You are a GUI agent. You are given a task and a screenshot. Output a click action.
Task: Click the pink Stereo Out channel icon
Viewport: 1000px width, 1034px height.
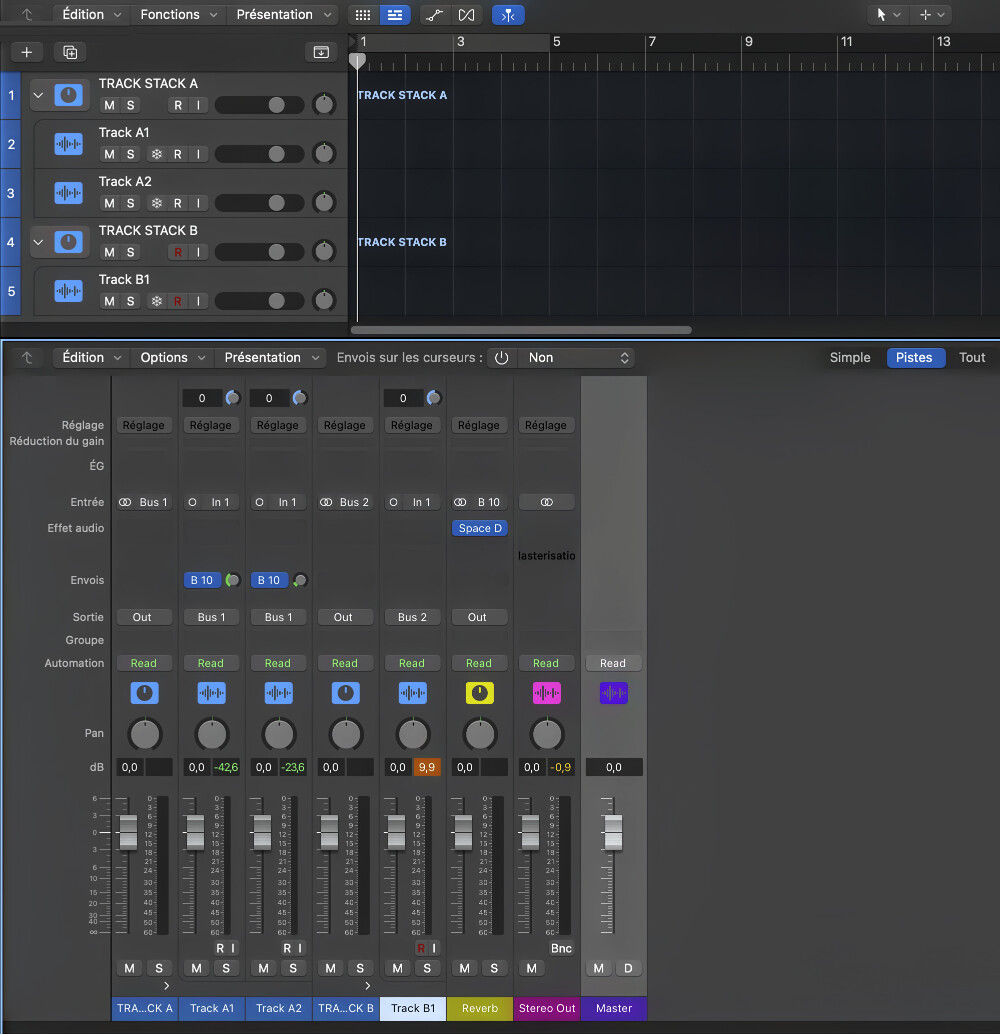[546, 693]
